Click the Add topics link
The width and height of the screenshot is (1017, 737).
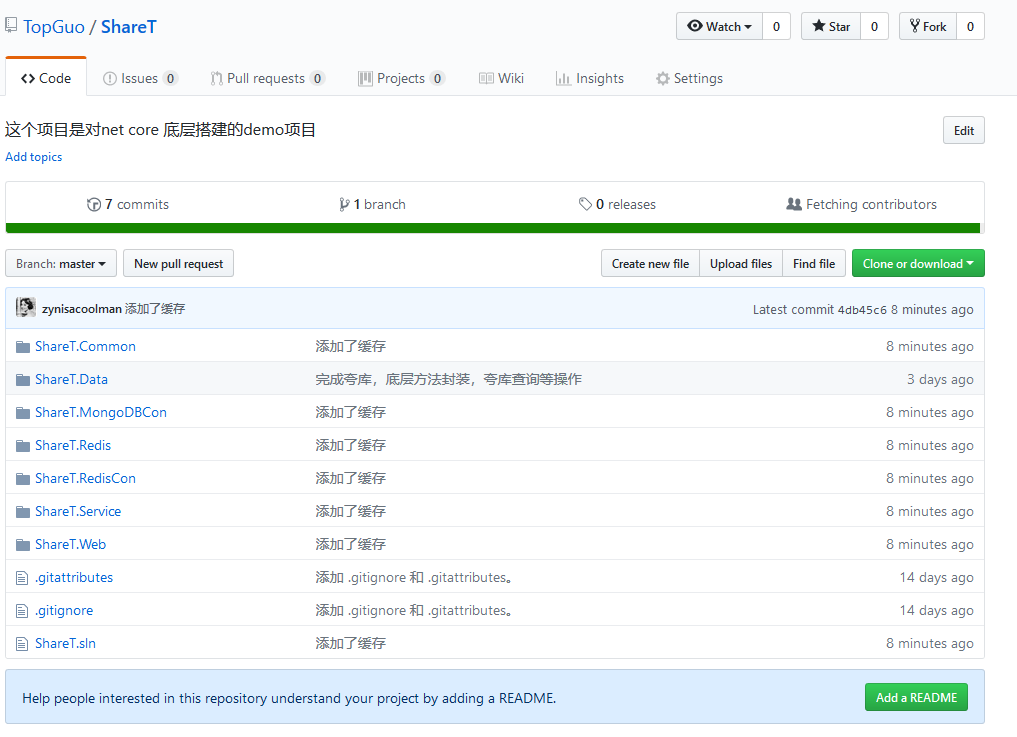(34, 157)
